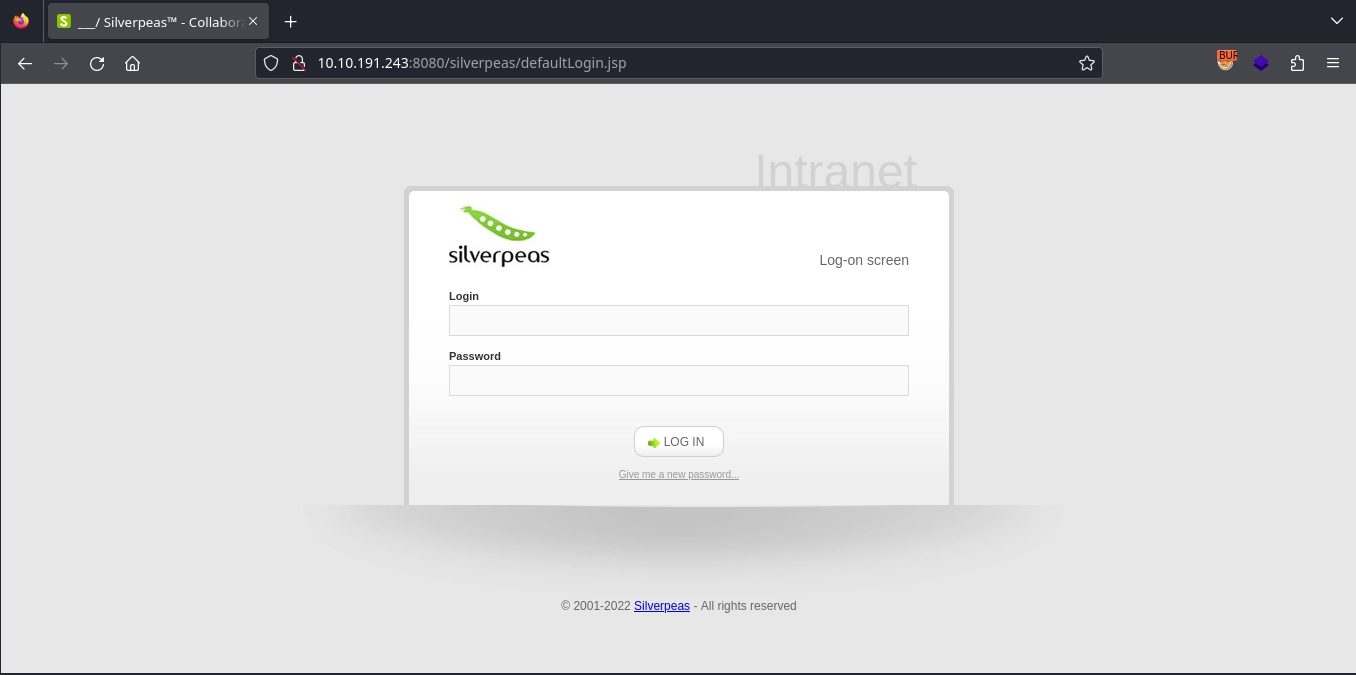View site security padlock information
This screenshot has width=1356, height=675.
pyautogui.click(x=298, y=63)
